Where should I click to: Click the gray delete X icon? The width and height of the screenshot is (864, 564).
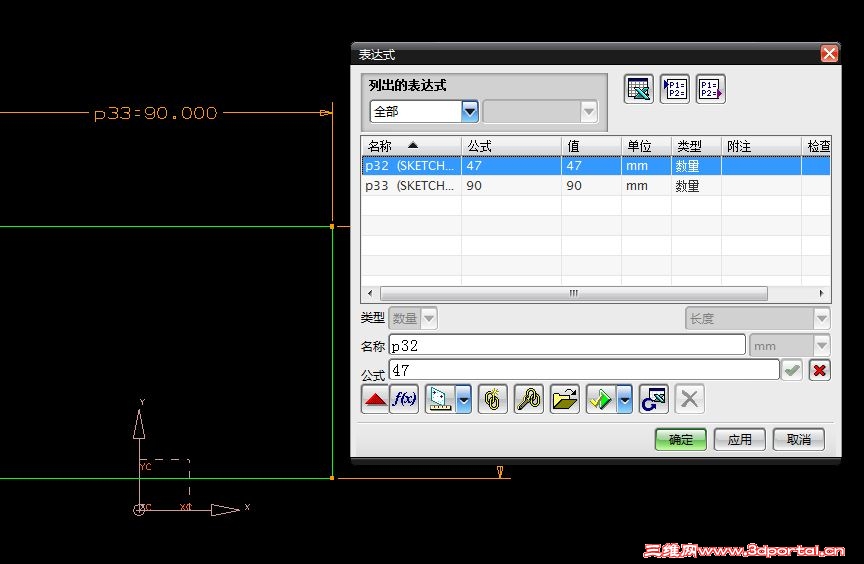(x=689, y=399)
